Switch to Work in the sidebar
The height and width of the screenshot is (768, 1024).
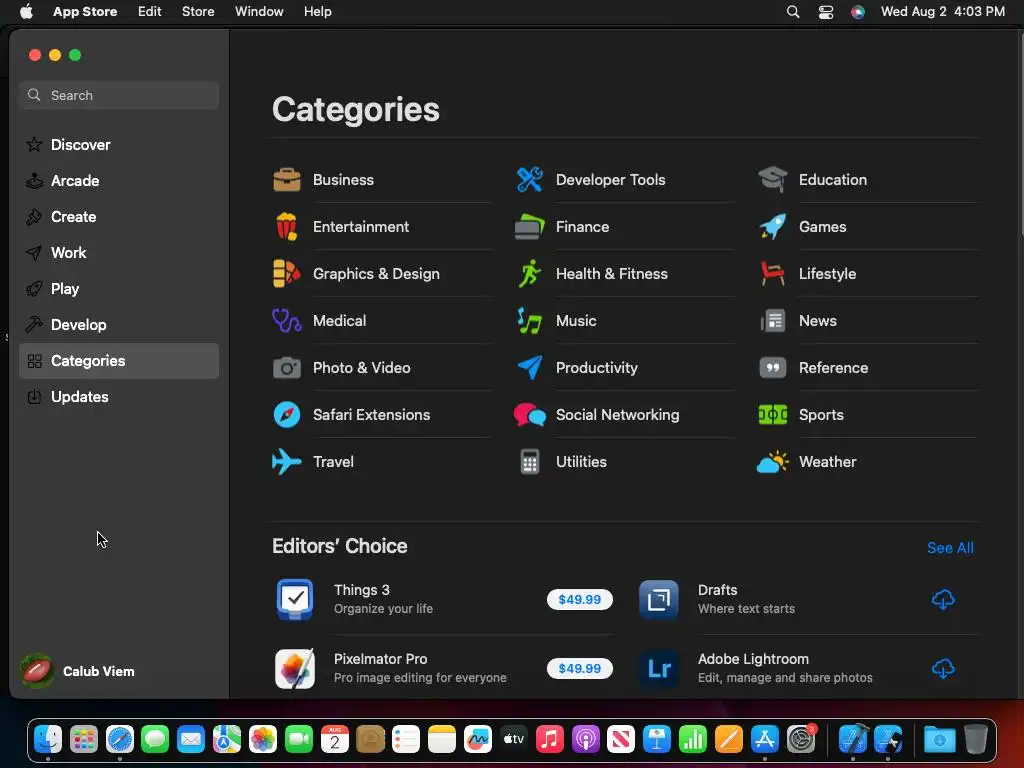[119, 253]
